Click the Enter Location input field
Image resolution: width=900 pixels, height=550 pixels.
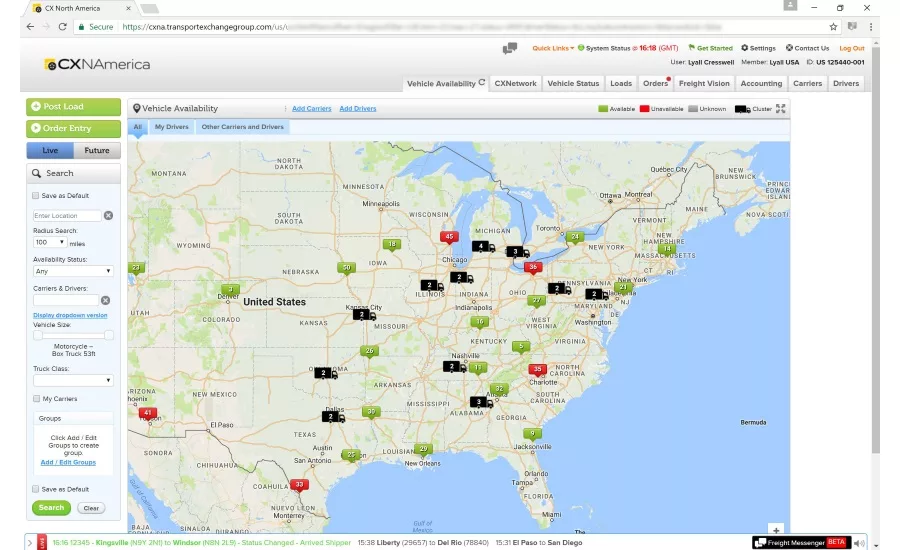[x=67, y=215]
